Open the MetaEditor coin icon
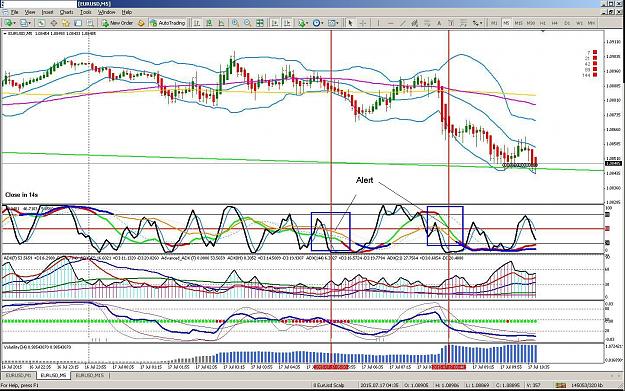The image size is (625, 391). point(141,23)
